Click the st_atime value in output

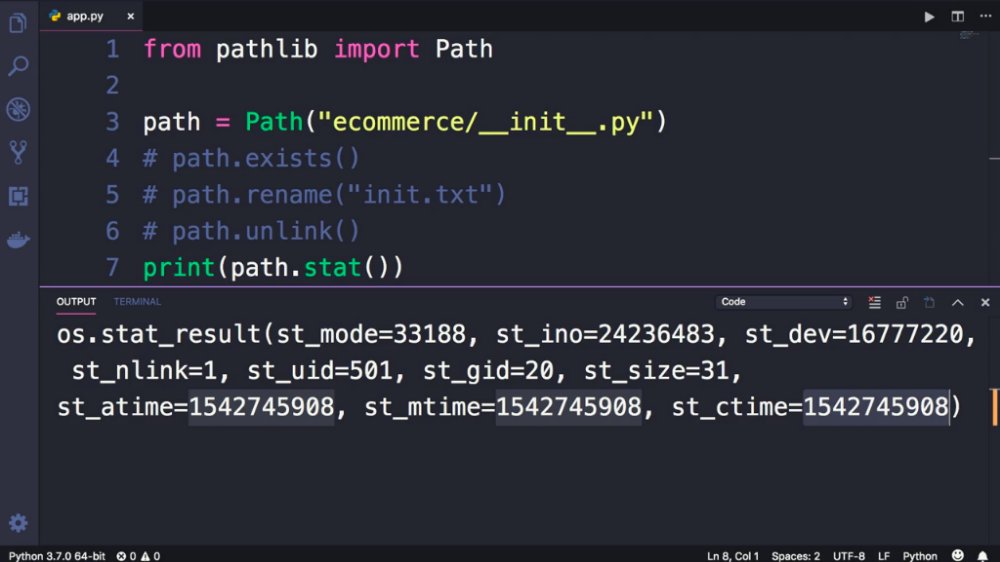point(261,407)
